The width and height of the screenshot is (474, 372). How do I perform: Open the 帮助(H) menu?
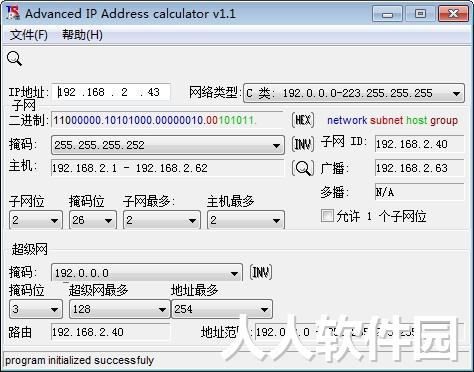[82, 35]
